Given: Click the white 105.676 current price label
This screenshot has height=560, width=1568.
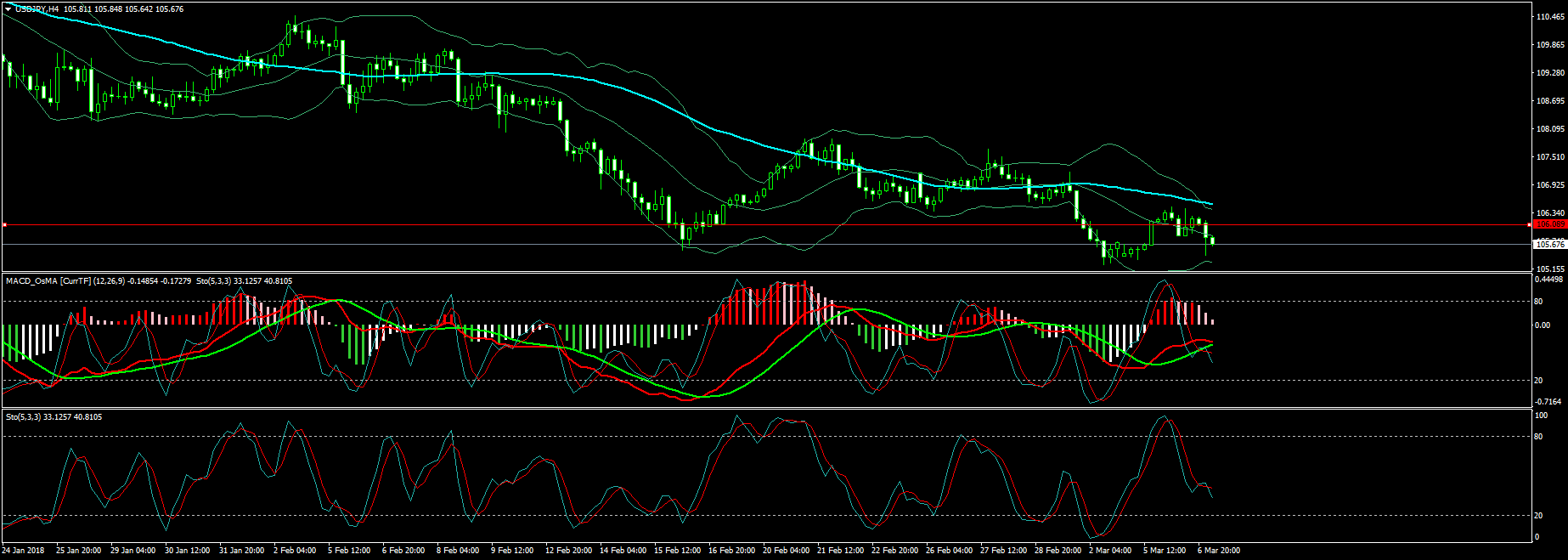Looking at the screenshot, I should pyautogui.click(x=1550, y=245).
